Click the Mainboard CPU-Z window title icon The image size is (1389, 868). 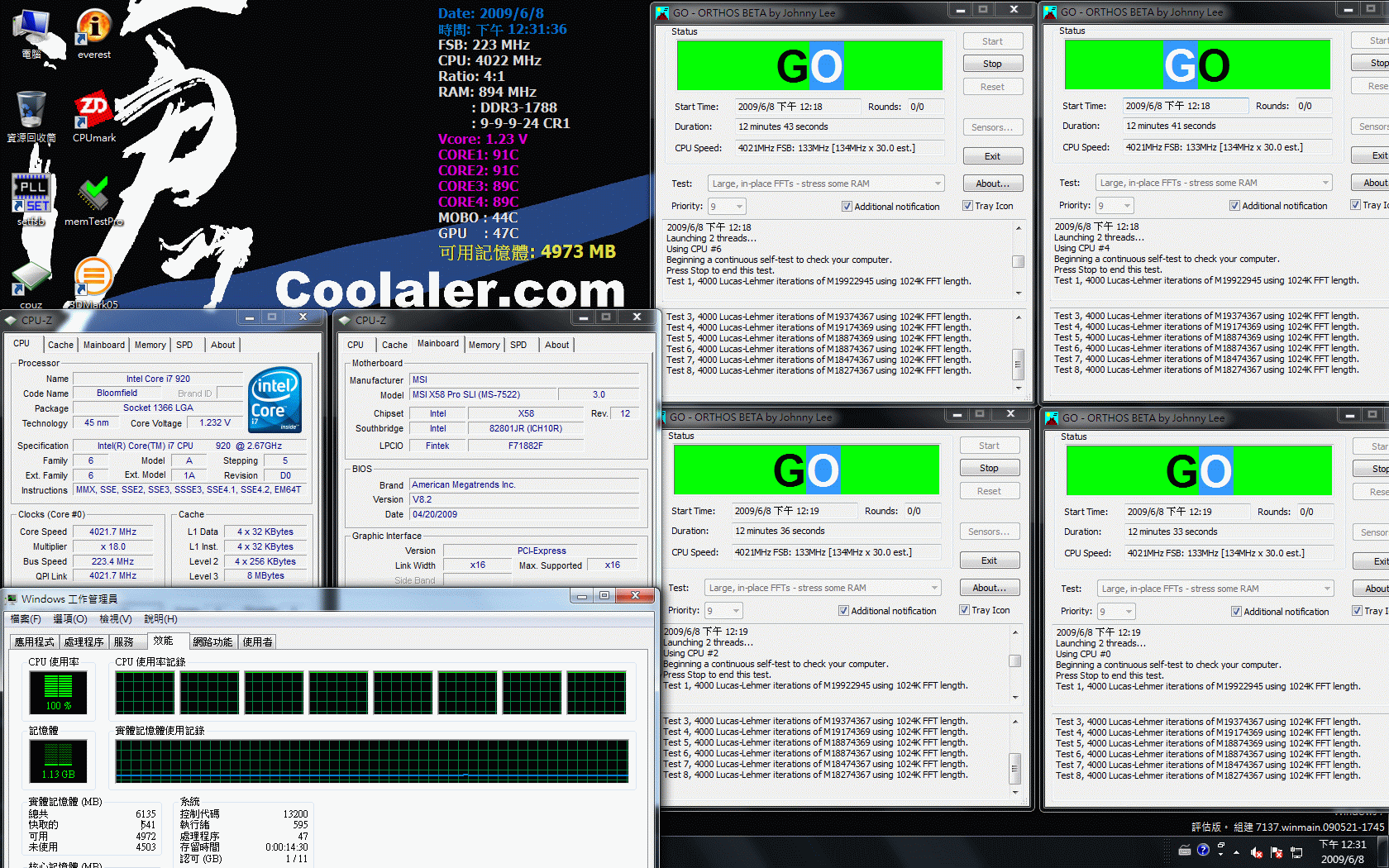(345, 320)
